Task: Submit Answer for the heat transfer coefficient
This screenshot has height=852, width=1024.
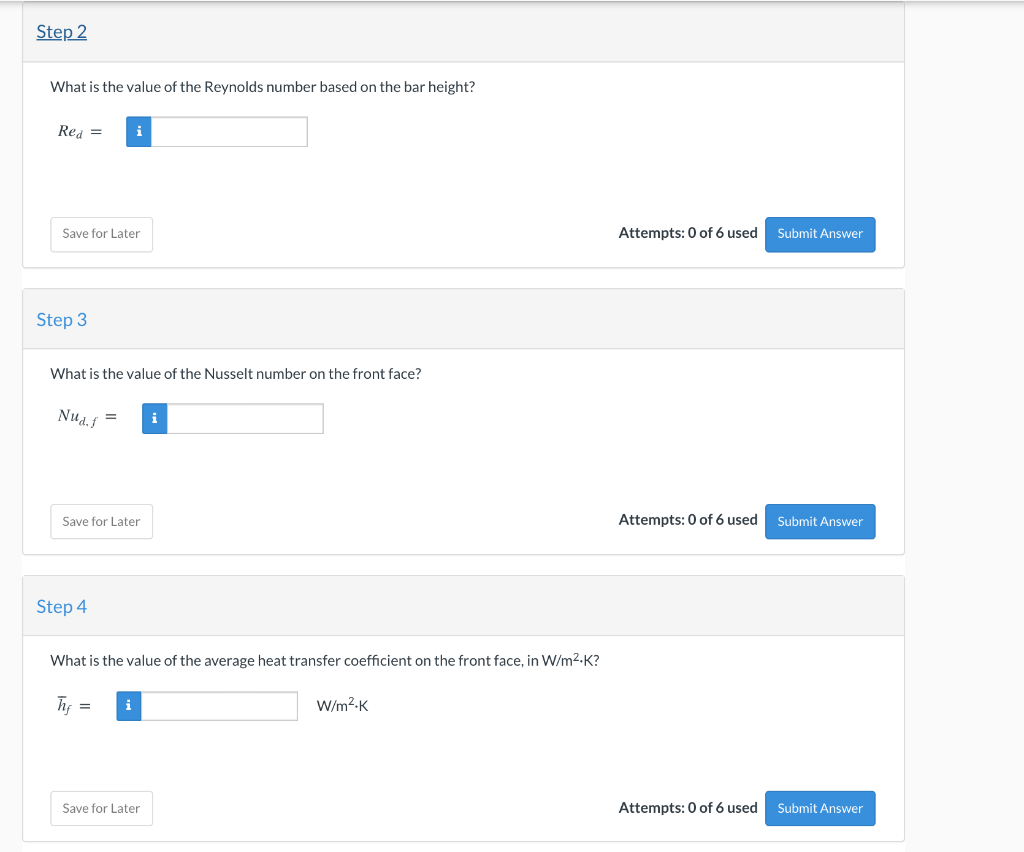Action: tap(820, 808)
